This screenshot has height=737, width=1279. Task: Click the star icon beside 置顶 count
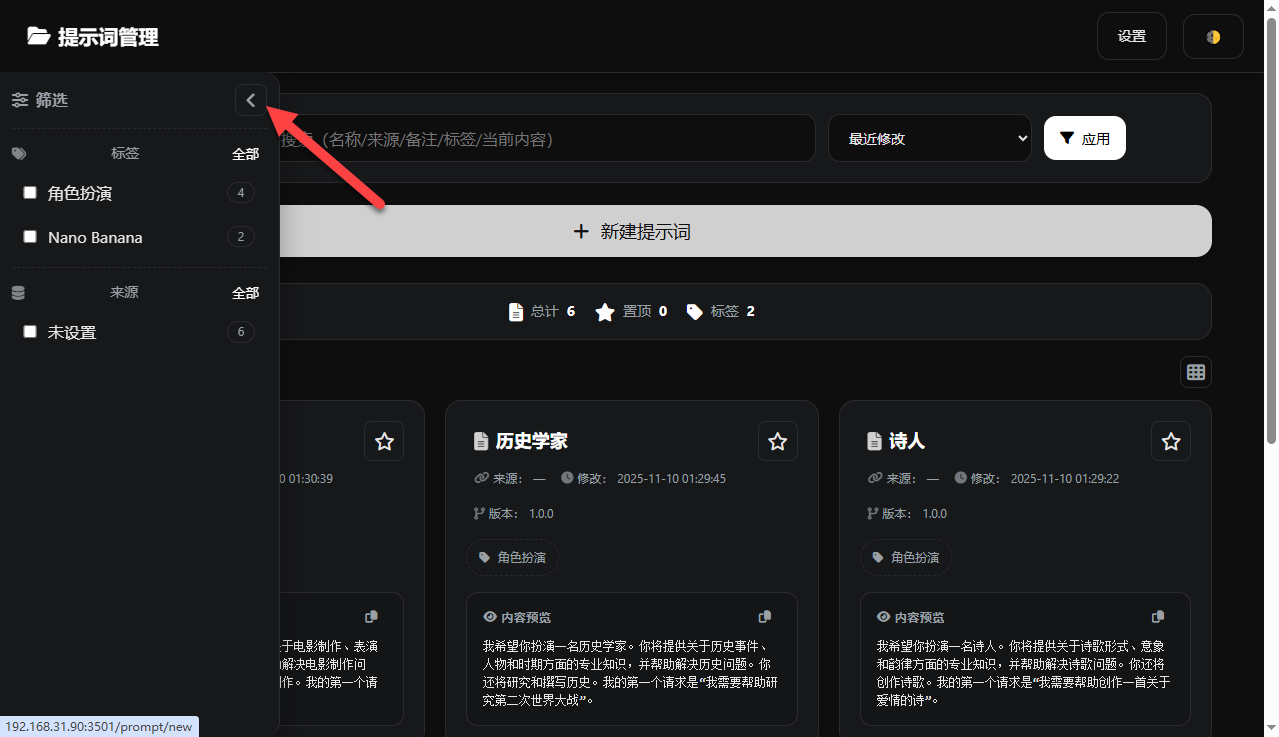604,311
